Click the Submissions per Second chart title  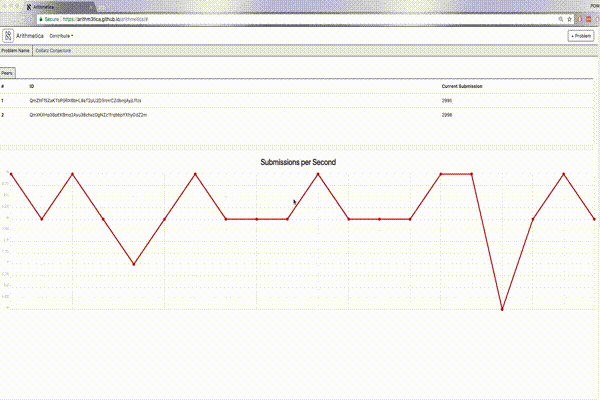pos(298,162)
